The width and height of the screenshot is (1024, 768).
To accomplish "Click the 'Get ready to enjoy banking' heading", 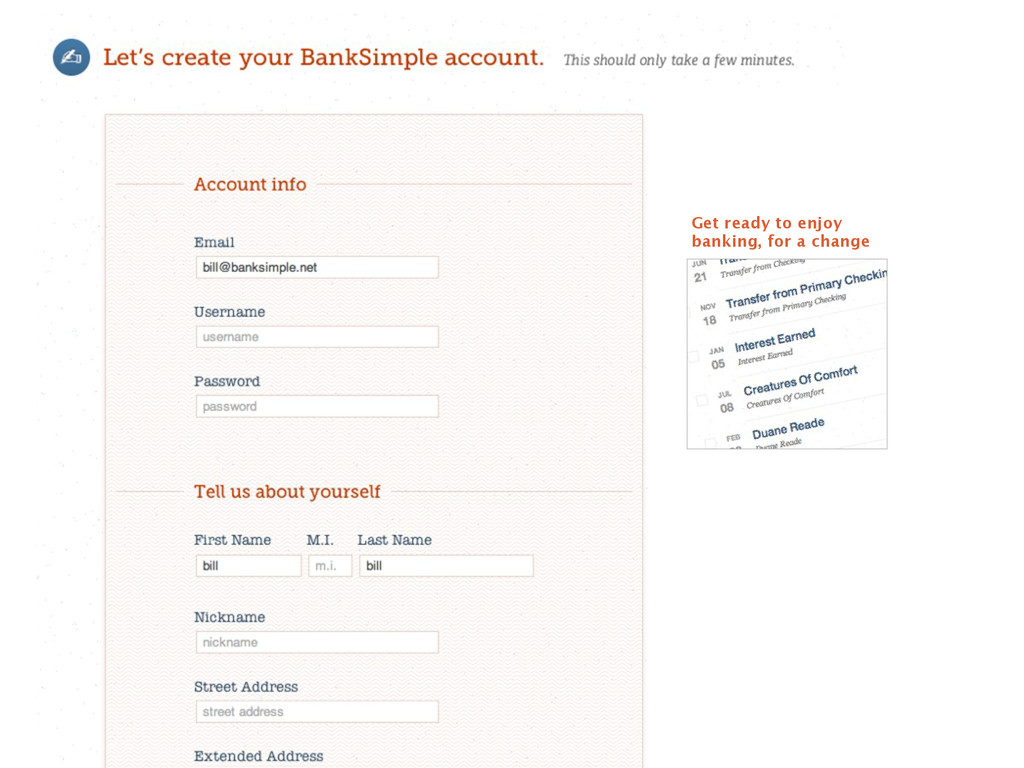I will [x=780, y=232].
